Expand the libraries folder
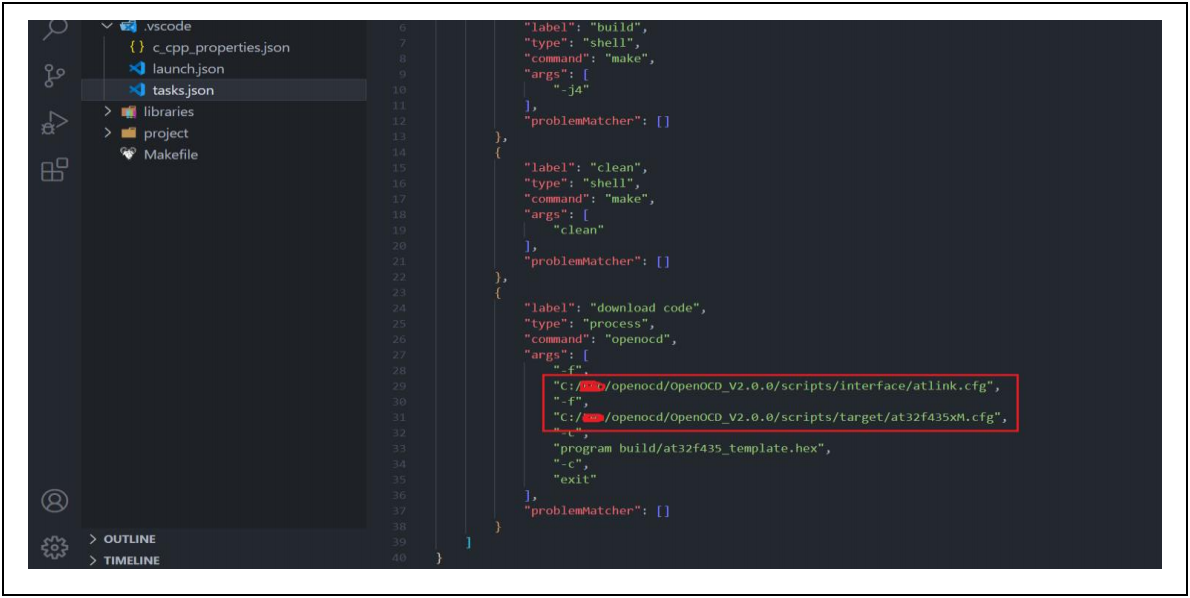The height and width of the screenshot is (598, 1190). point(107,112)
